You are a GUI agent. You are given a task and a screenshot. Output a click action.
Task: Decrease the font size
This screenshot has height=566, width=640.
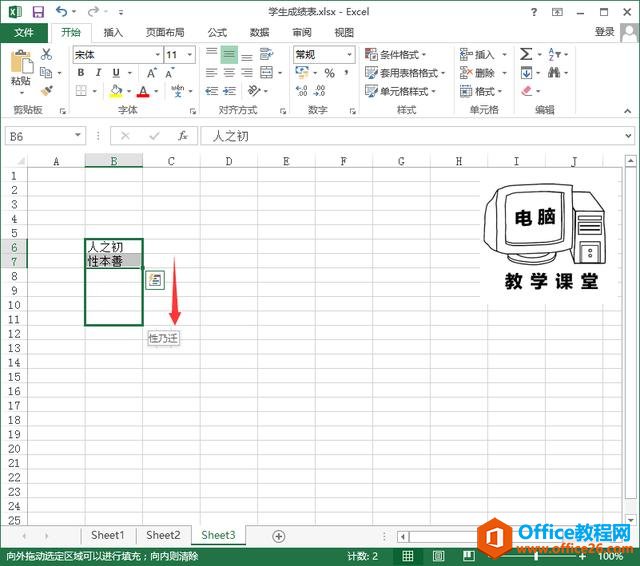tap(169, 73)
